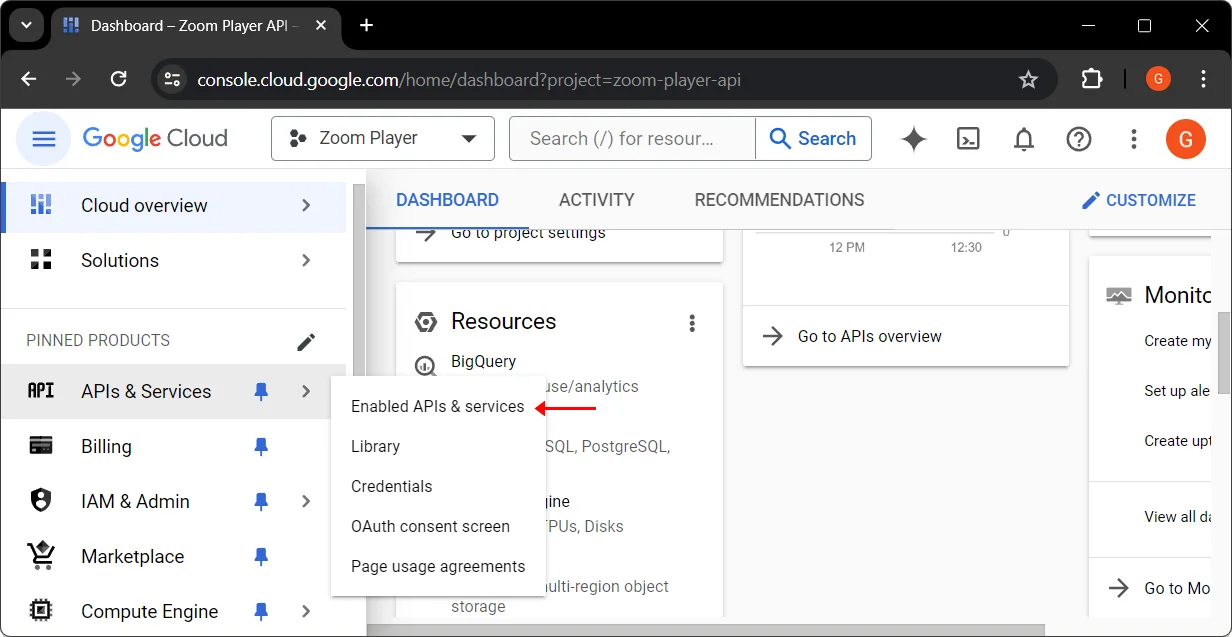Click the blue Search button
Image resolution: width=1232 pixels, height=637 pixels.
813,139
